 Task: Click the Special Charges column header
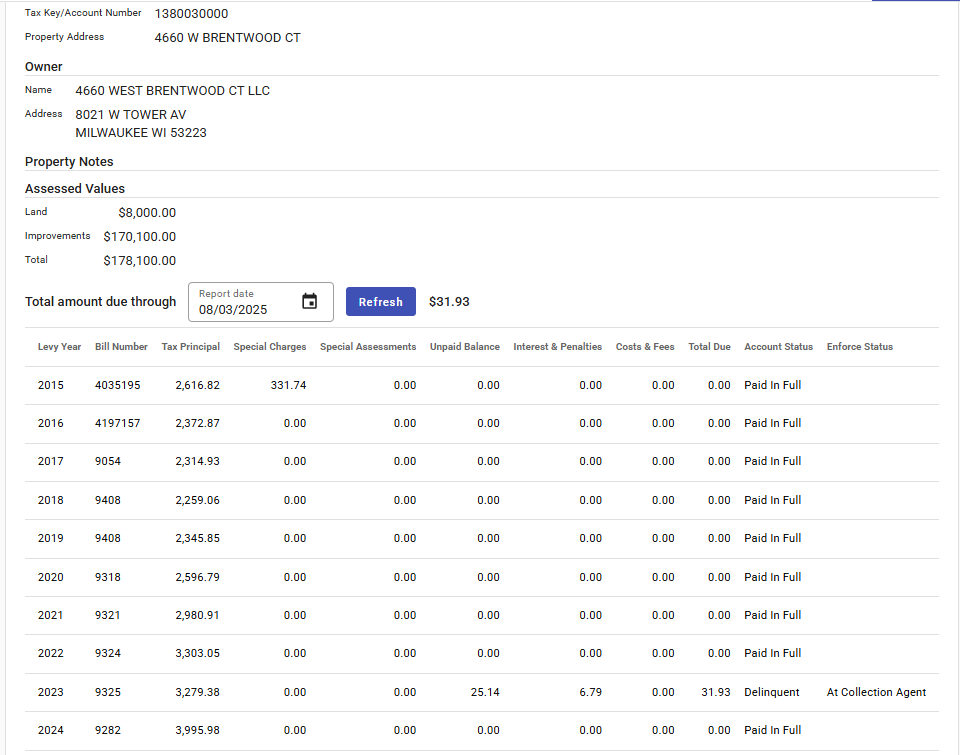(270, 347)
